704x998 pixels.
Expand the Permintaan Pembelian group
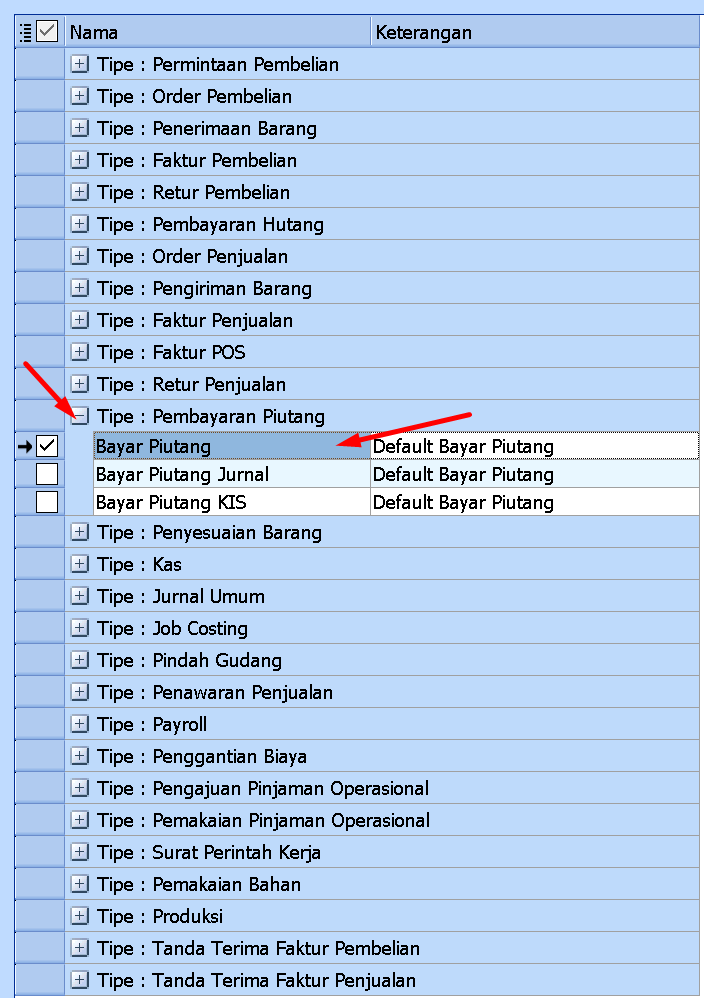(x=80, y=64)
